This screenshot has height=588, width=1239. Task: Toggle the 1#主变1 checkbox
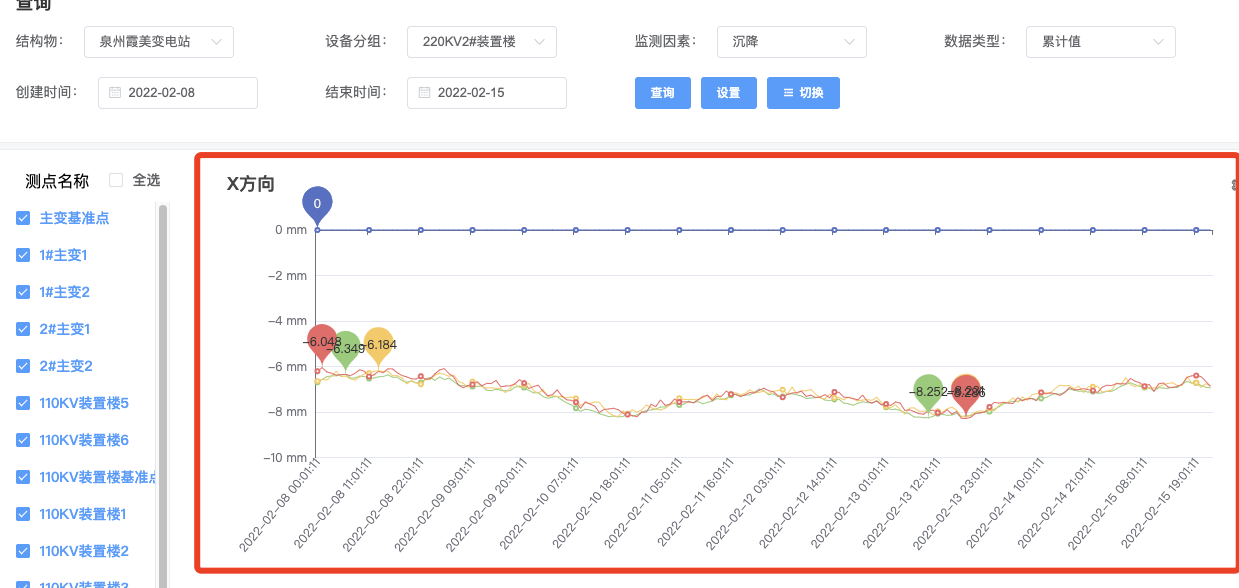23,255
